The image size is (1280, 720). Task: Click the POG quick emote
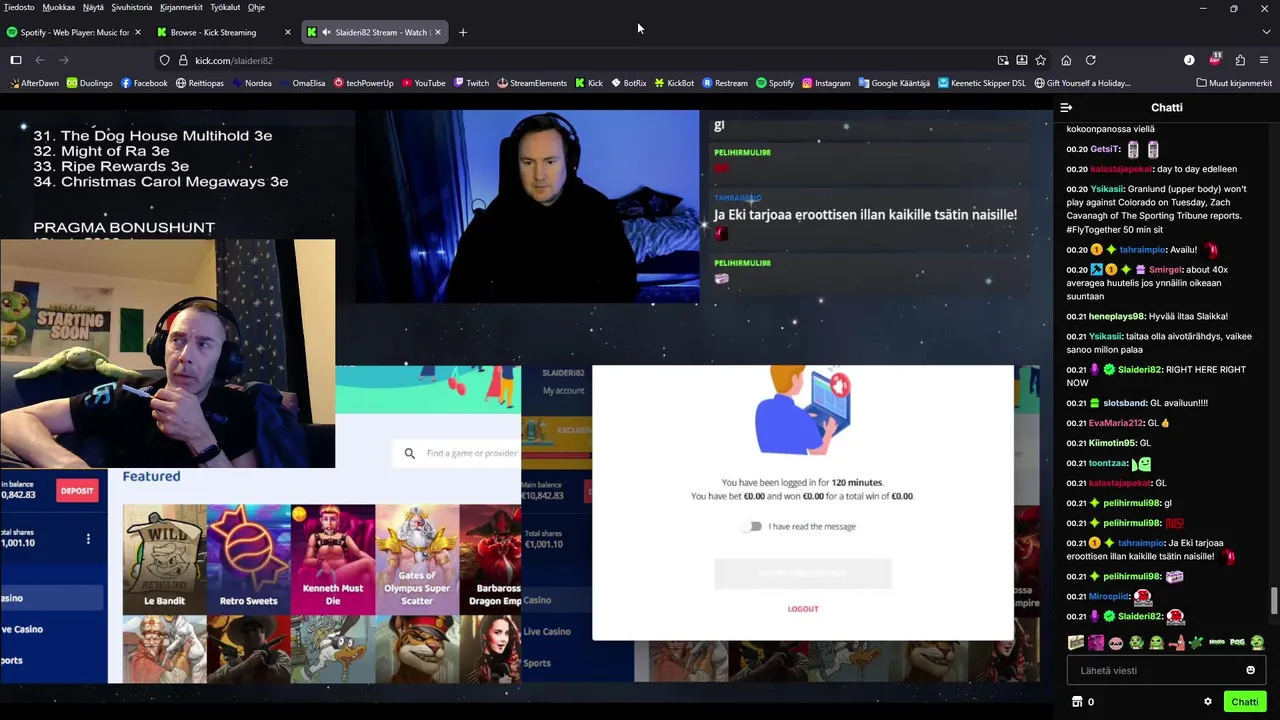[x=1237, y=642]
